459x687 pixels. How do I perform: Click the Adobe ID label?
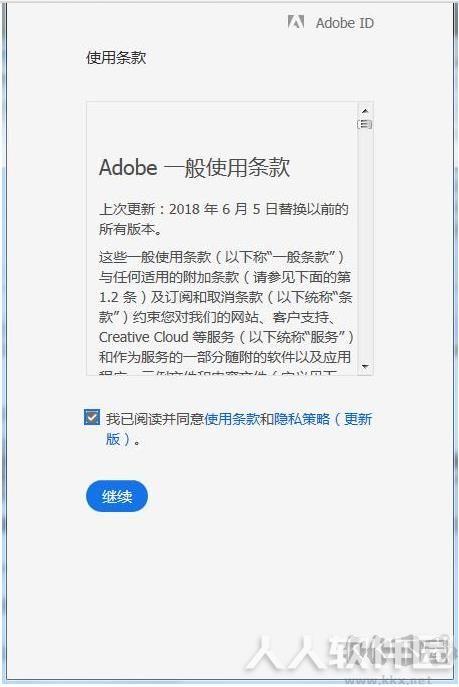345,23
